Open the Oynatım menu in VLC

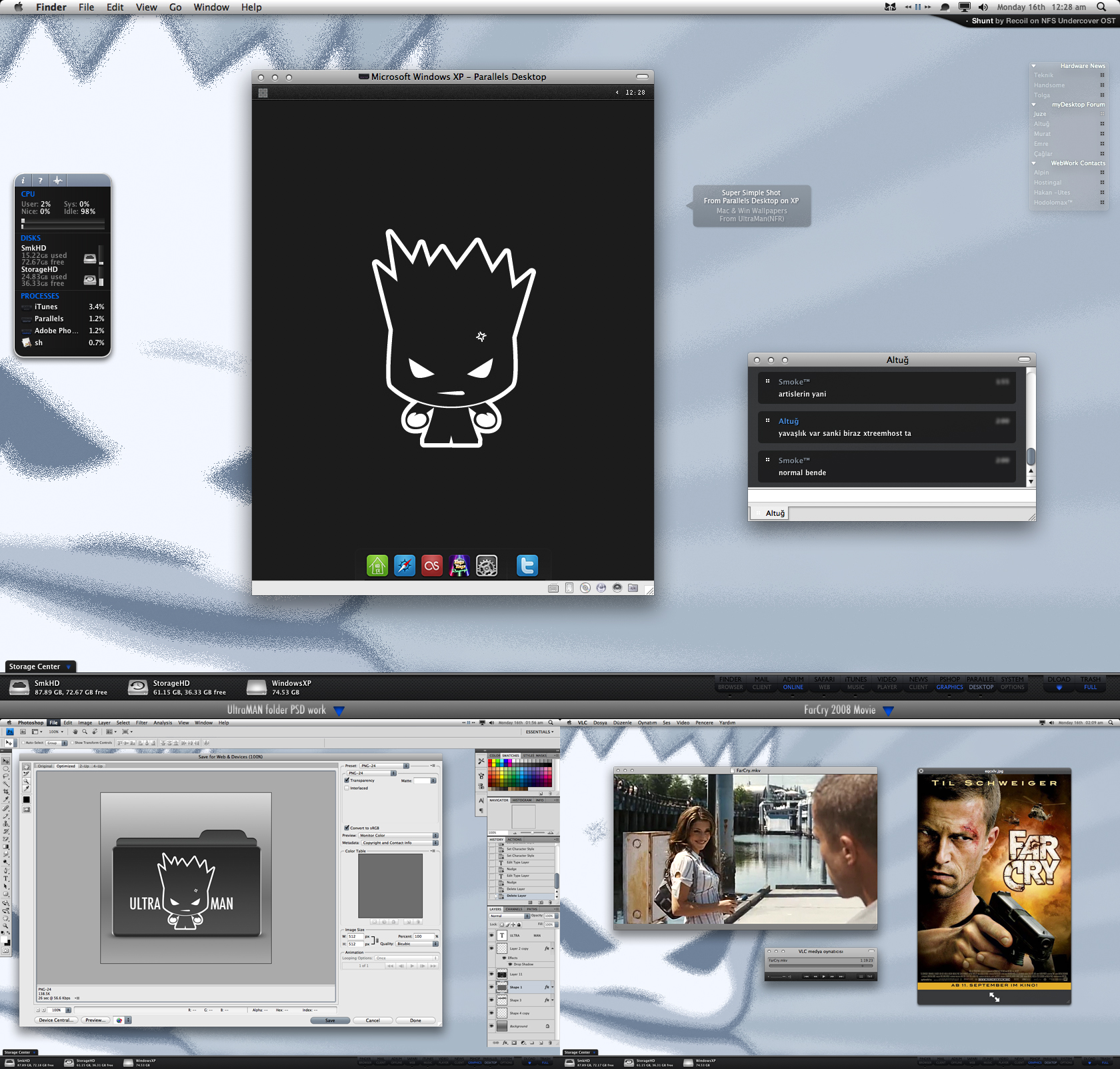coord(647,722)
